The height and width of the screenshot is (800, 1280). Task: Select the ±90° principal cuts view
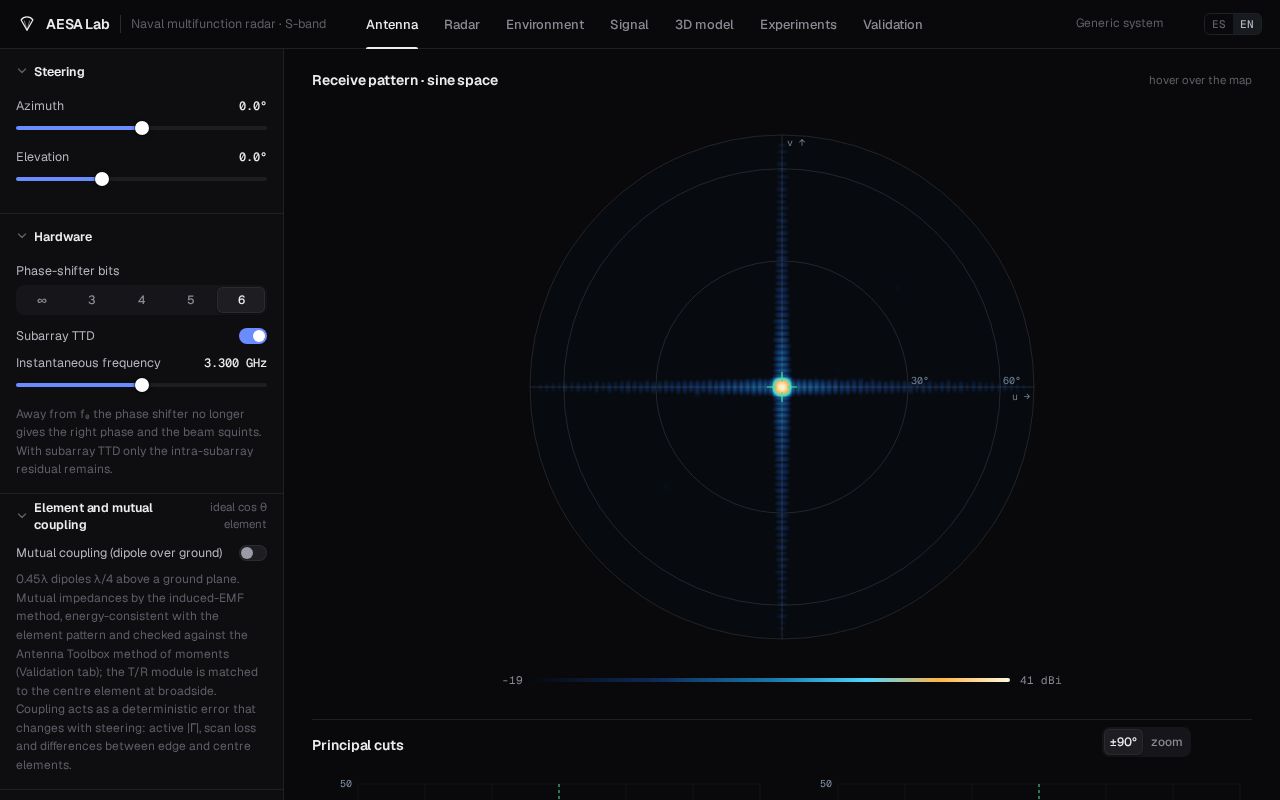[1124, 742]
